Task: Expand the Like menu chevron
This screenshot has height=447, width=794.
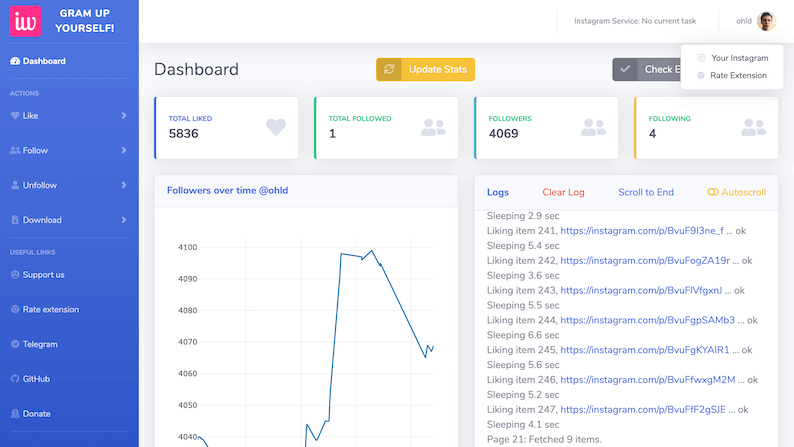Action: pos(124,115)
